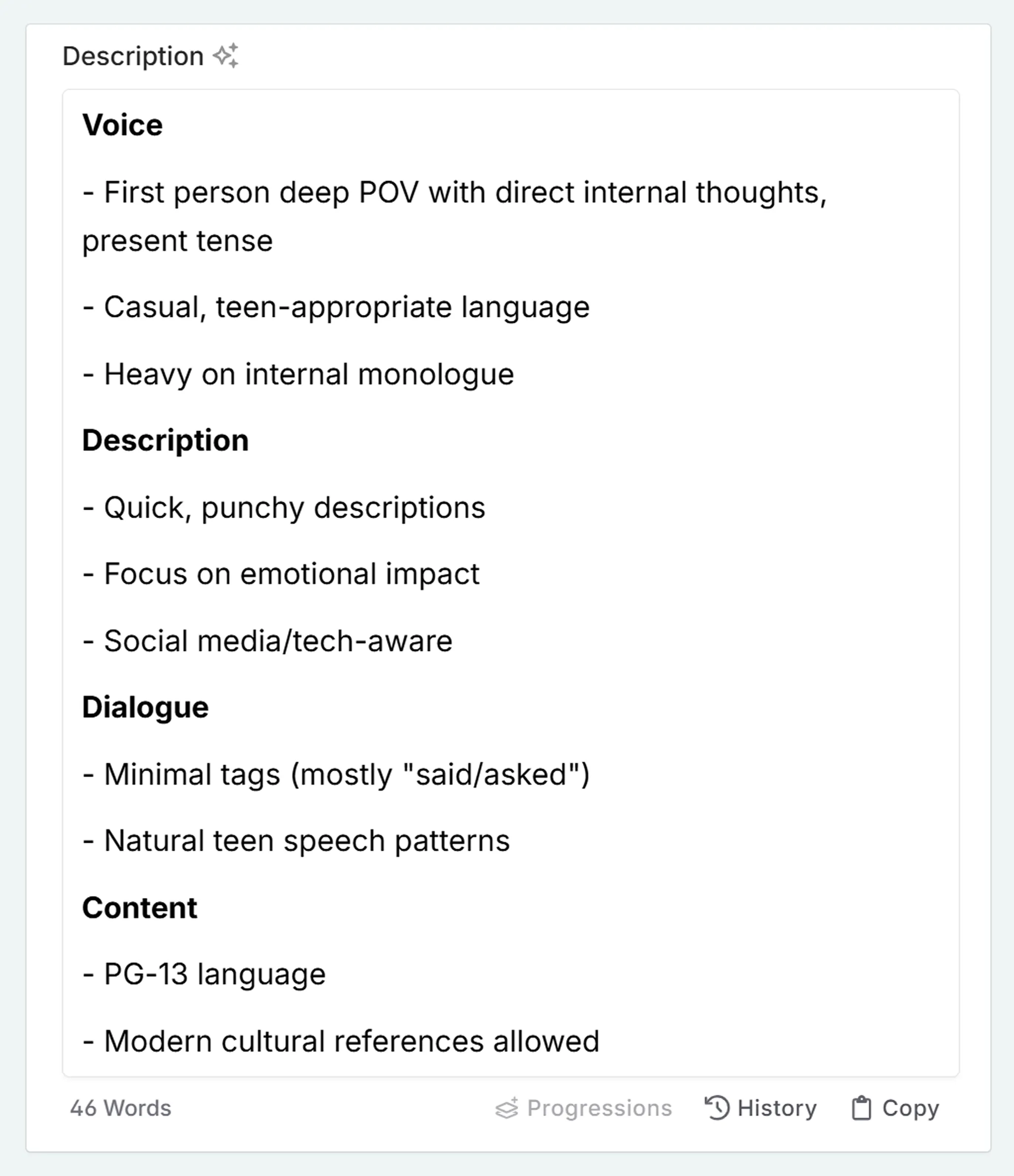Click the 'Minimal tags' dialogue line
Viewport: 1014px width, 1176px height.
(347, 774)
